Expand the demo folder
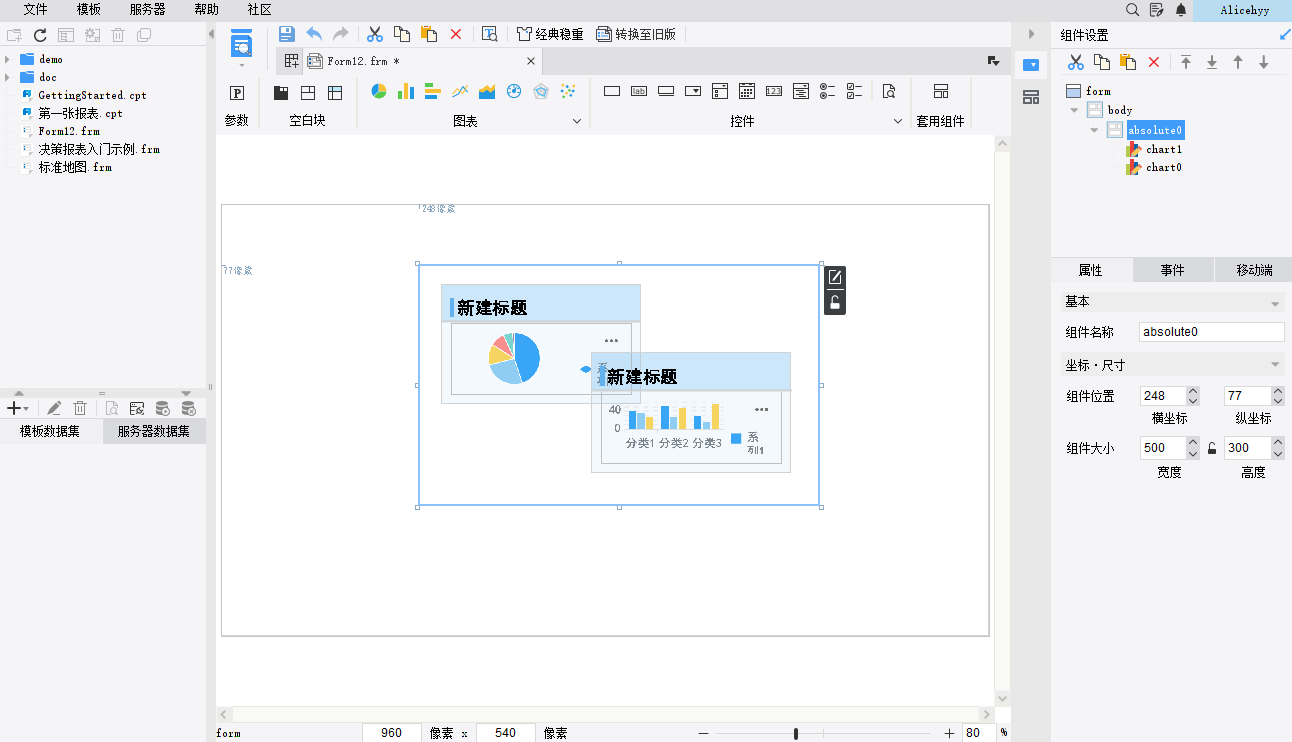 point(7,59)
